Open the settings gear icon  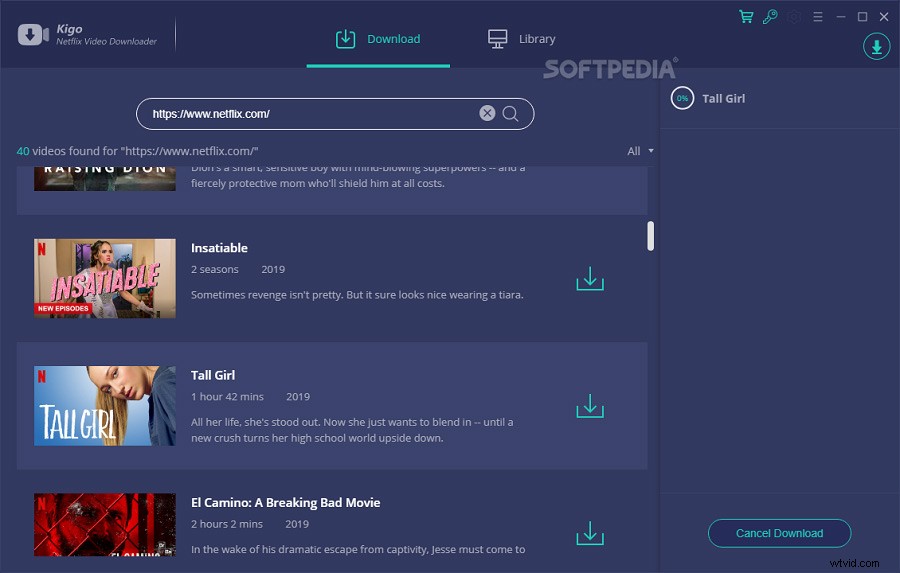pos(794,17)
